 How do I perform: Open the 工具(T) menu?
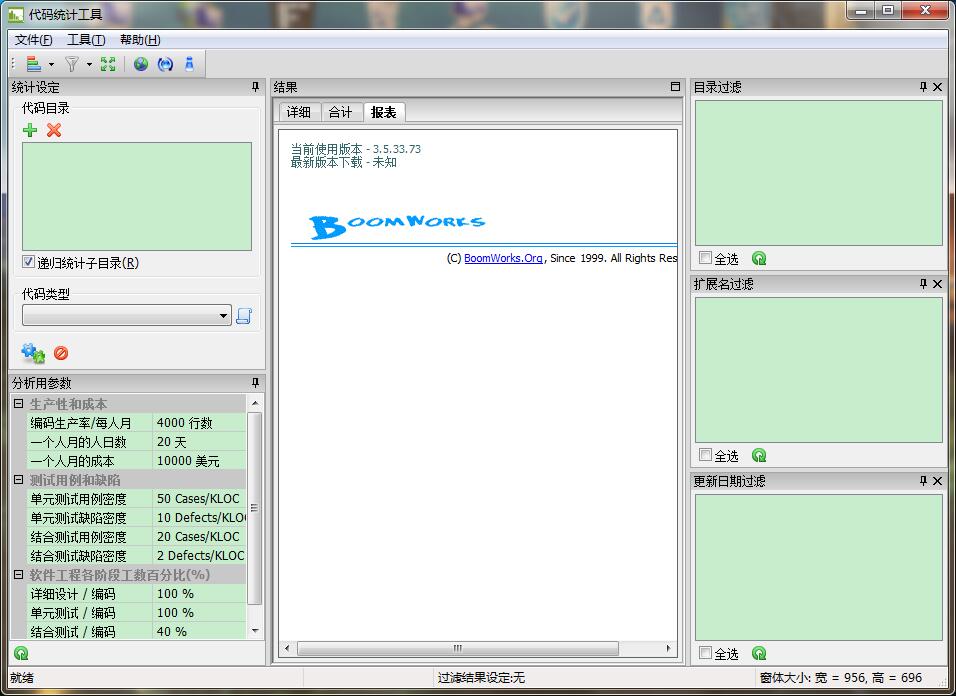pyautogui.click(x=85, y=40)
